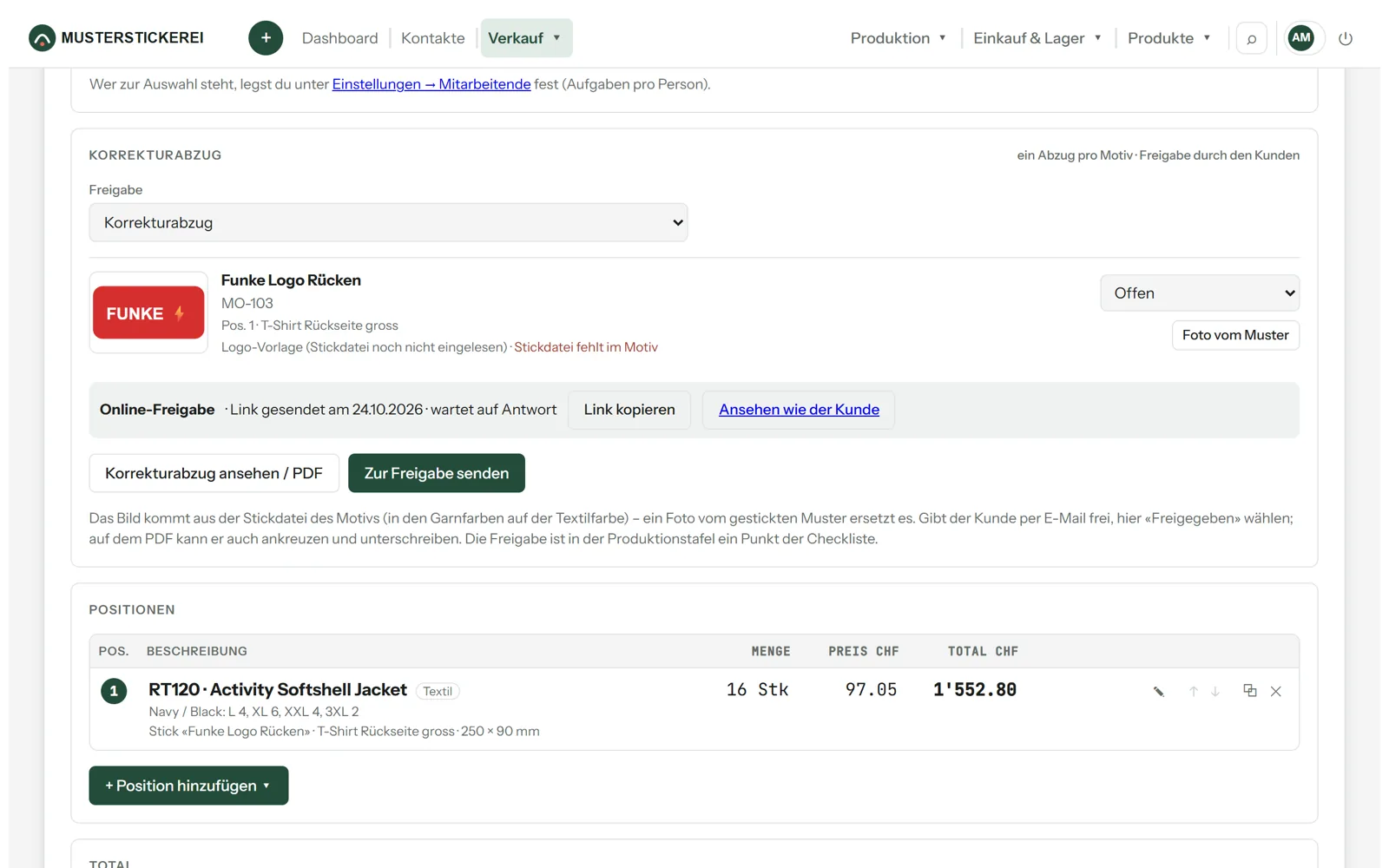Click the FUNKE logo thumbnail
Image resolution: width=1389 pixels, height=868 pixels.
point(148,312)
